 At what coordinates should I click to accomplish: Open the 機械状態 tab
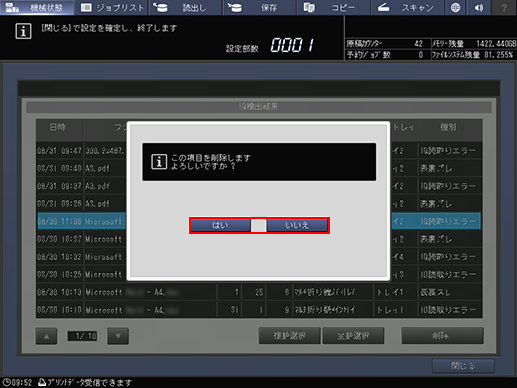(37, 7)
